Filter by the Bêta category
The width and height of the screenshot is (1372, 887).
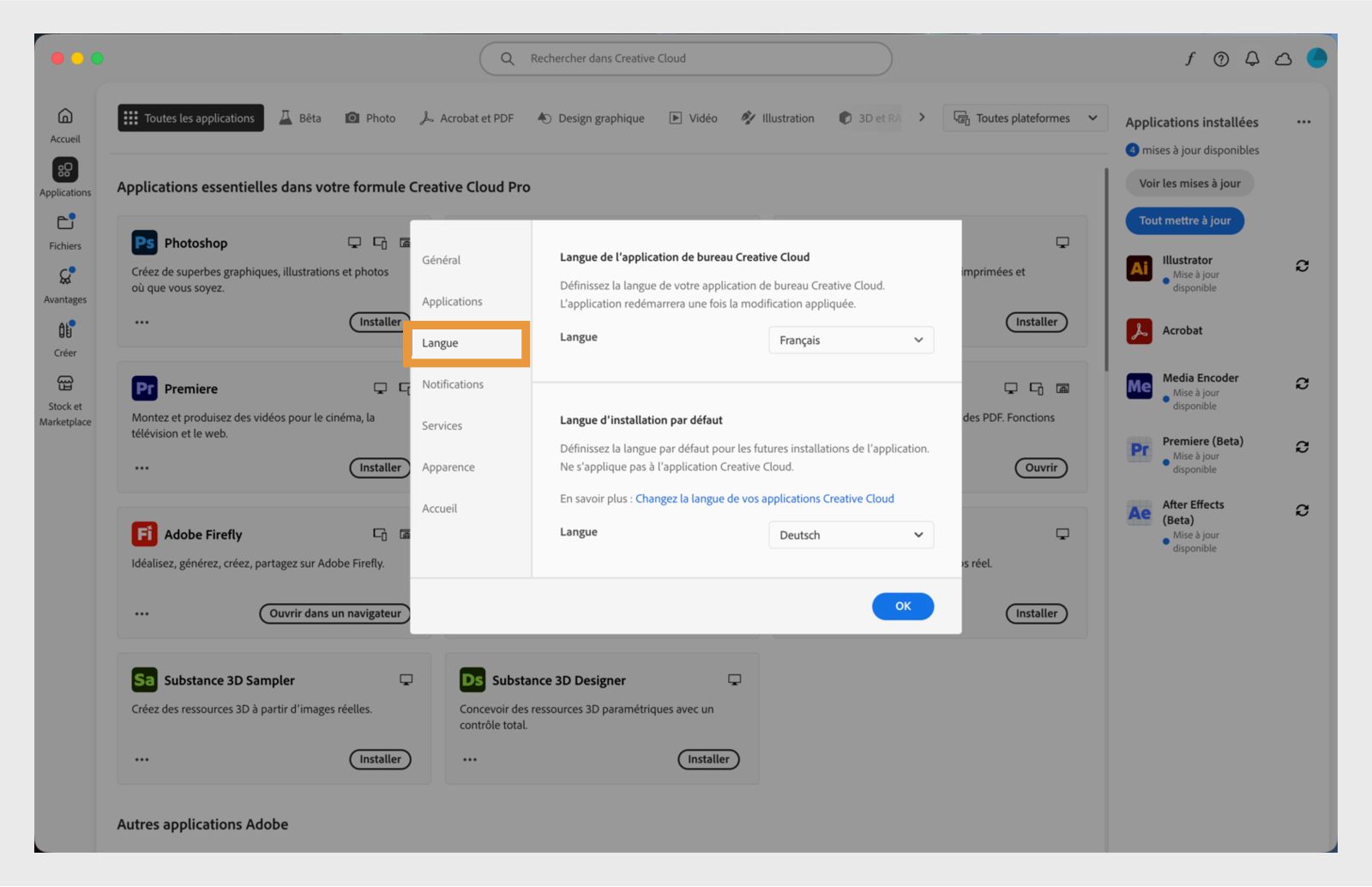point(300,118)
